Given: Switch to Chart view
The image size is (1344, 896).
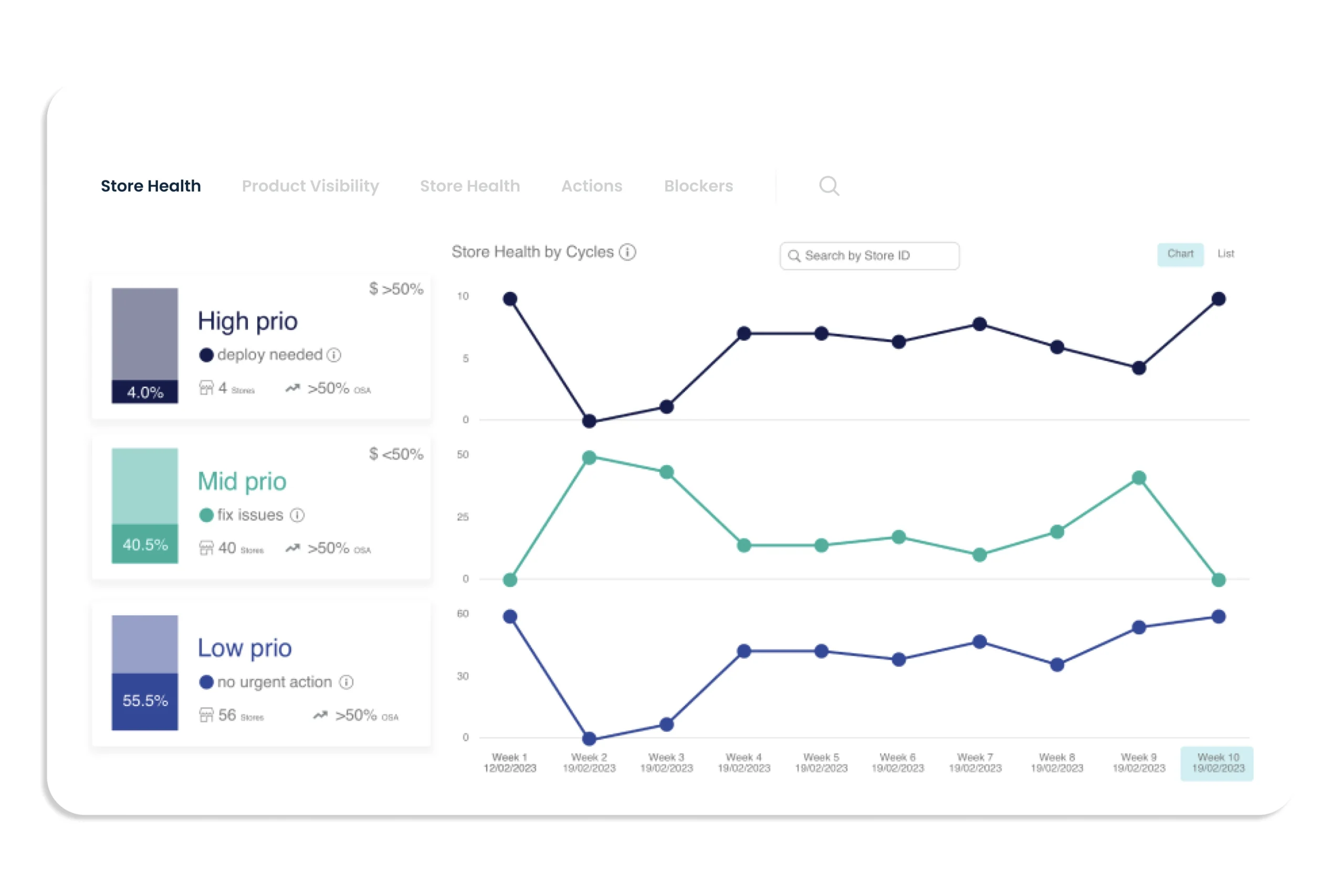Looking at the screenshot, I should pos(1180,254).
